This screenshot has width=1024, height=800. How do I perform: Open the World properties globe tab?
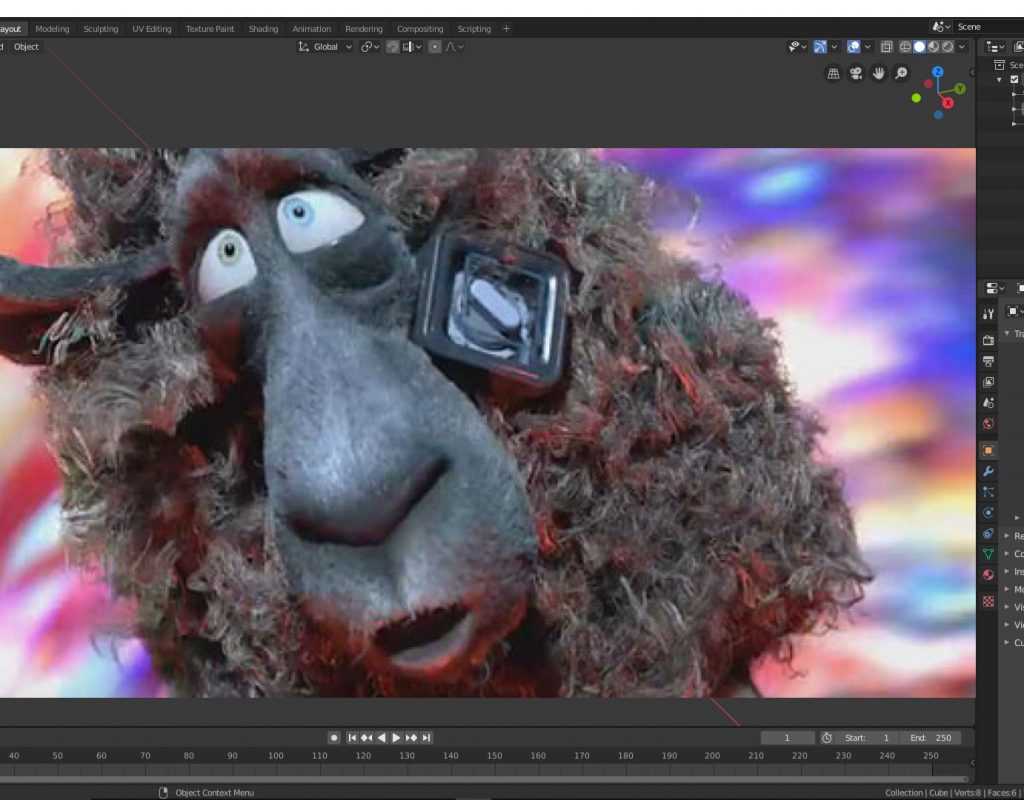tap(988, 424)
